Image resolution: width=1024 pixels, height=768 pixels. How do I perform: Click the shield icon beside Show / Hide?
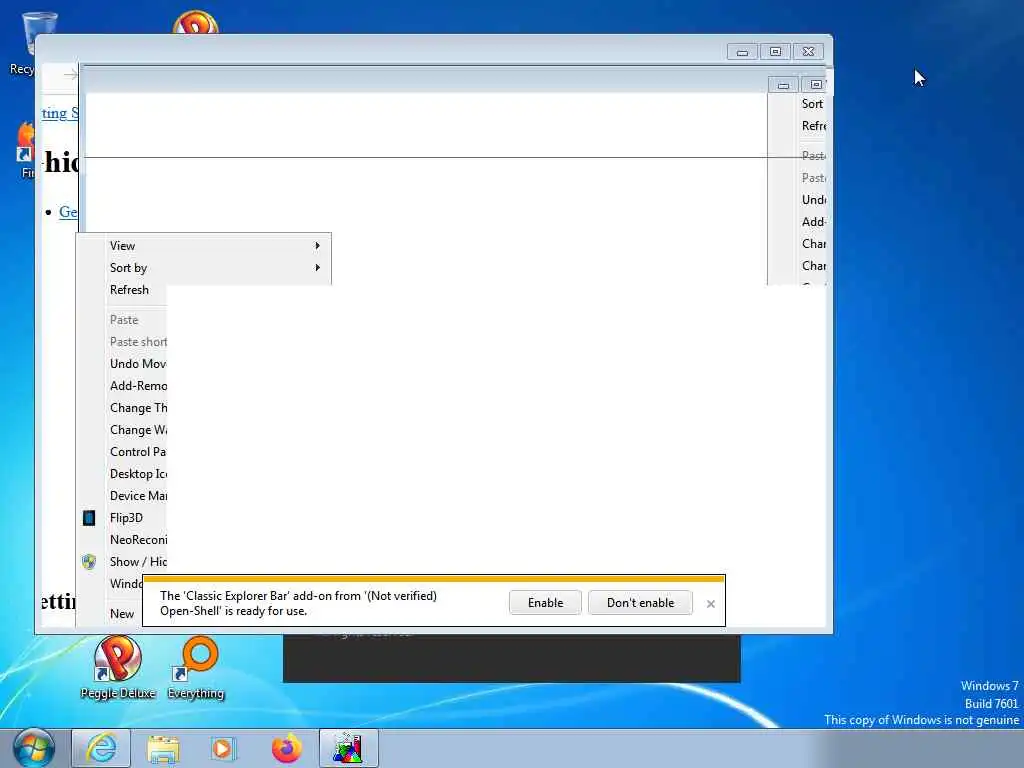pyautogui.click(x=89, y=562)
